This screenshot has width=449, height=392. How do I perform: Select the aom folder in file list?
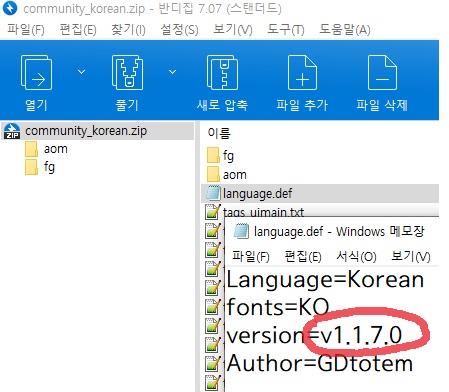pos(235,175)
